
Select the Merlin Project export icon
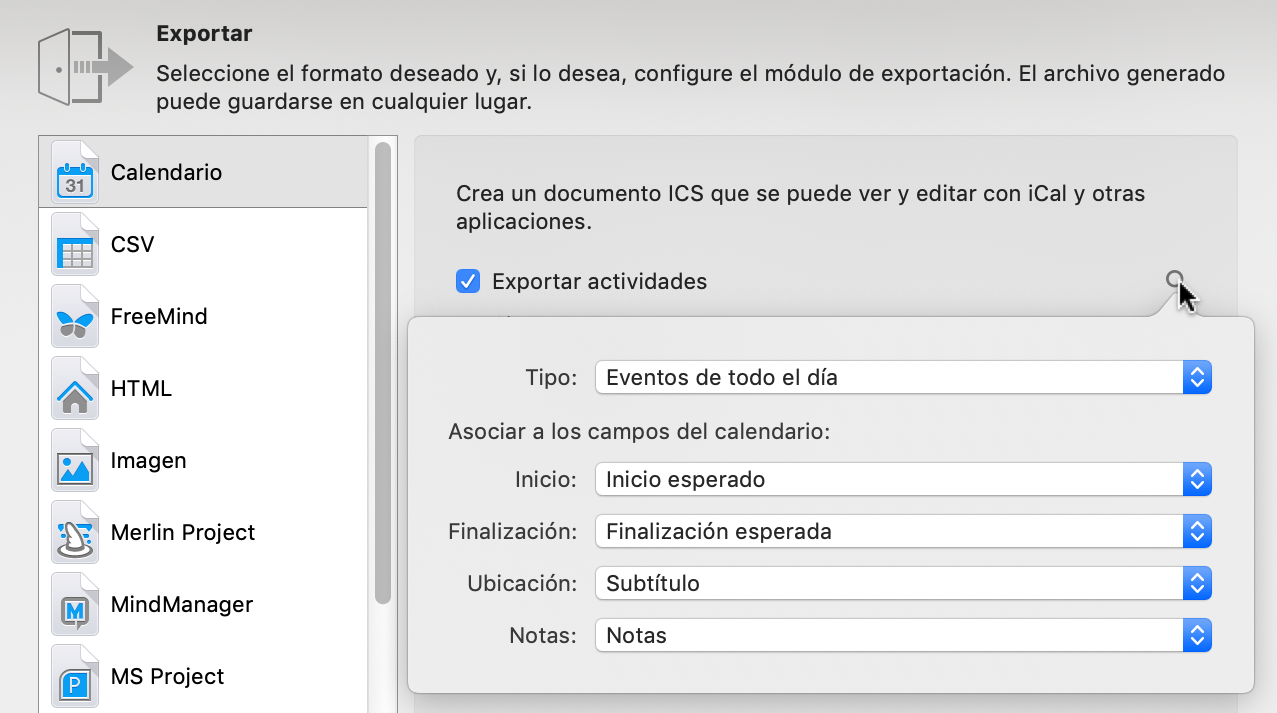coord(75,532)
